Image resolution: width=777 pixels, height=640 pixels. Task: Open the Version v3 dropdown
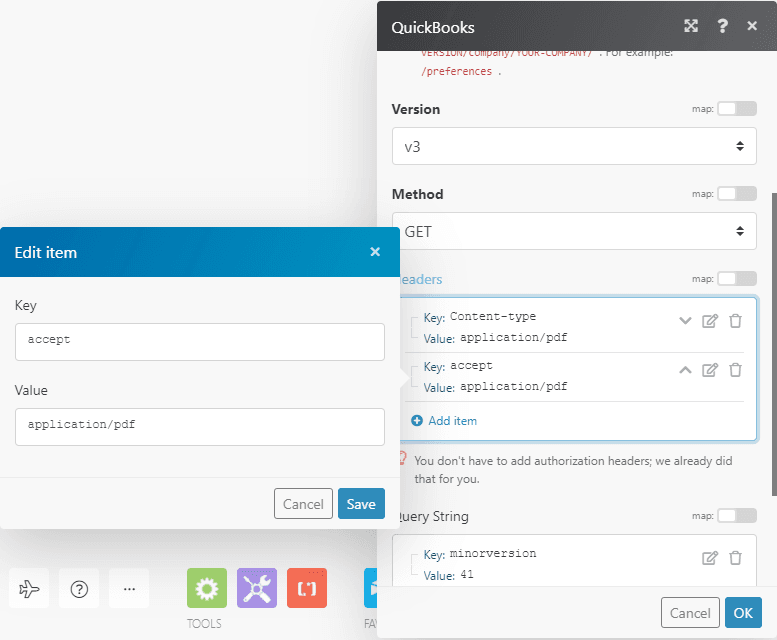click(574, 146)
